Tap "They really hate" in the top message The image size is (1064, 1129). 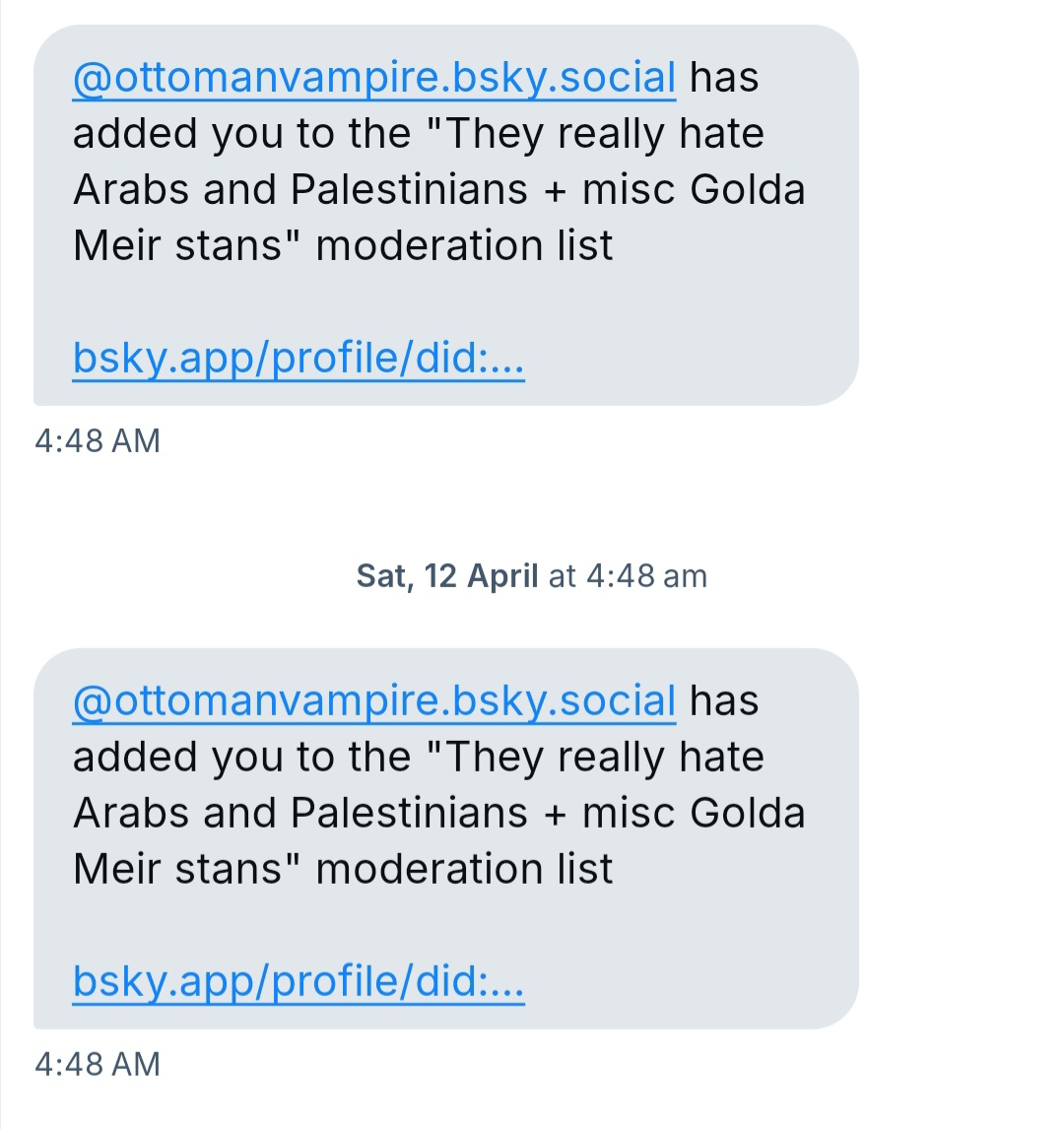[603, 133]
